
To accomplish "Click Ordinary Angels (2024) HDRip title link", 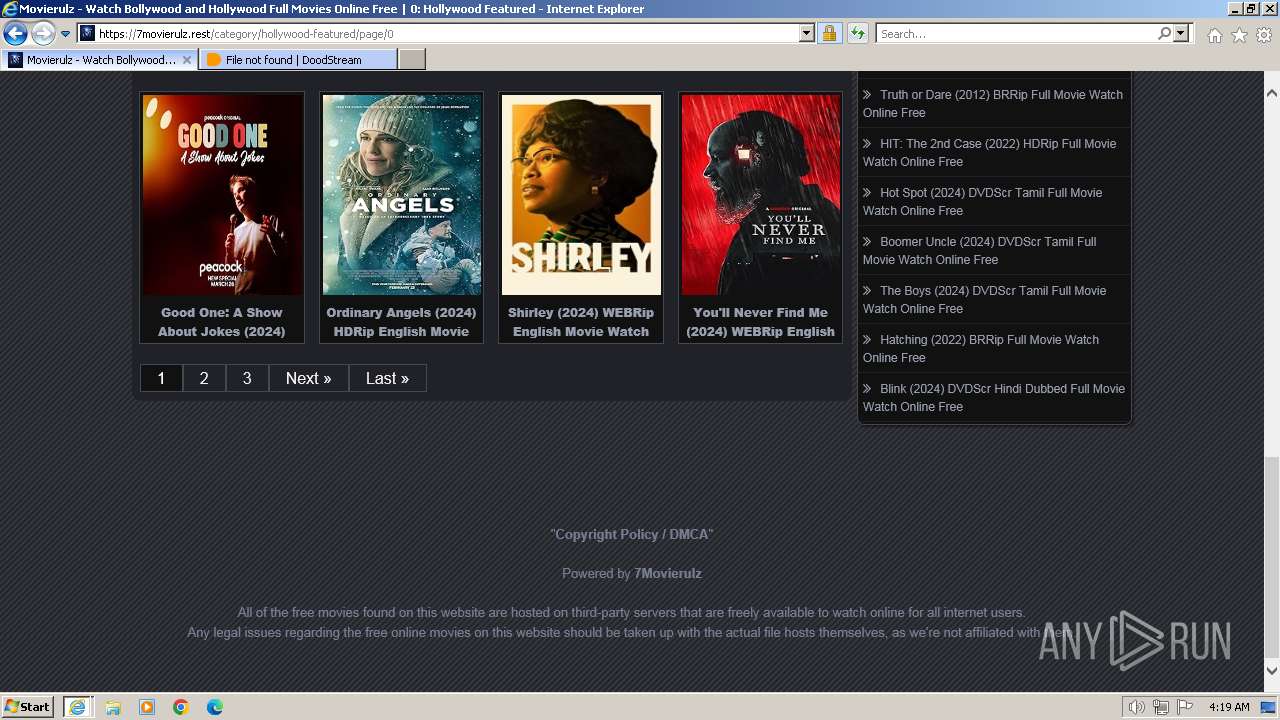I will click(x=401, y=322).
